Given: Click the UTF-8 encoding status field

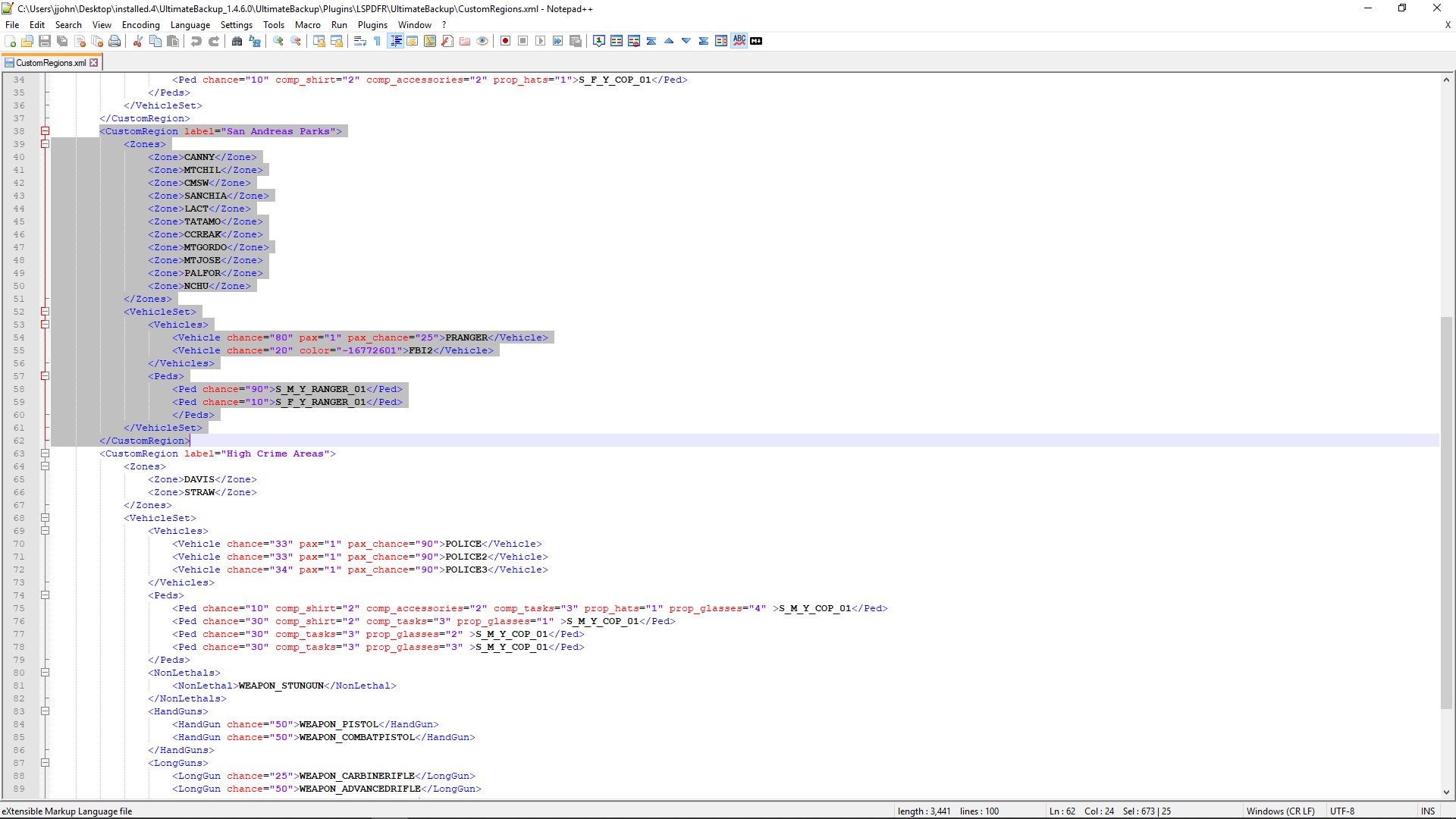Looking at the screenshot, I should point(1341,811).
